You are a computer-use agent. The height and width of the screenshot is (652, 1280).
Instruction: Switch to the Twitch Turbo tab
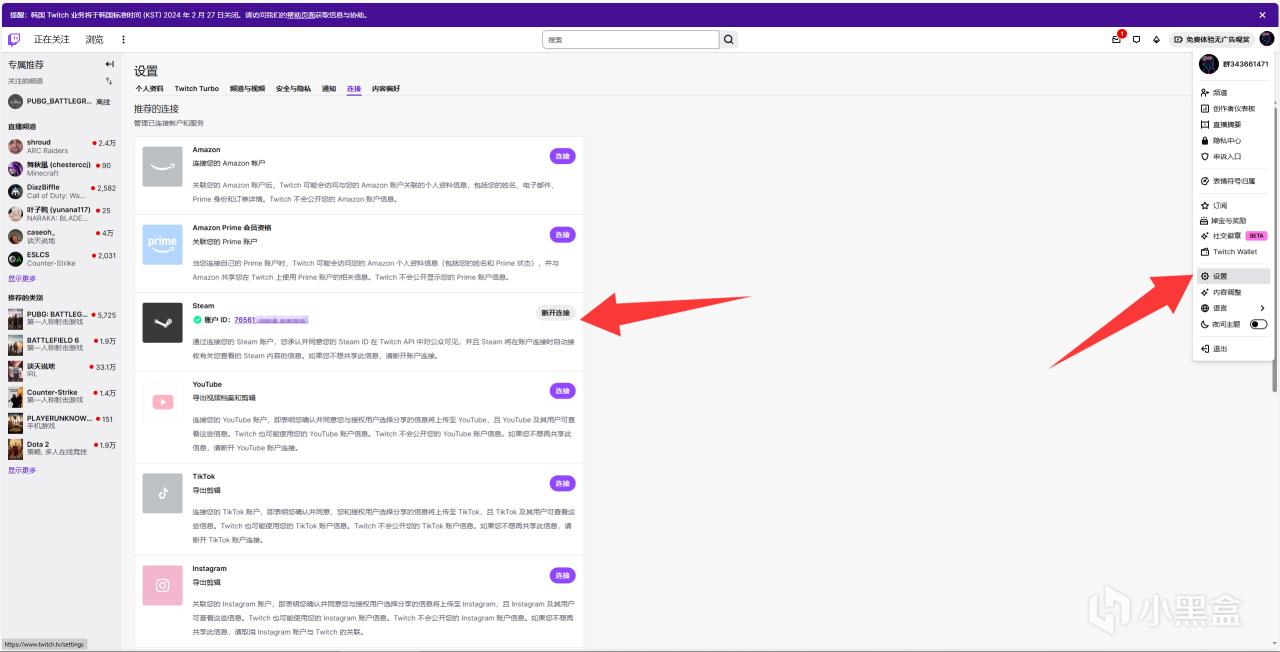coord(197,89)
